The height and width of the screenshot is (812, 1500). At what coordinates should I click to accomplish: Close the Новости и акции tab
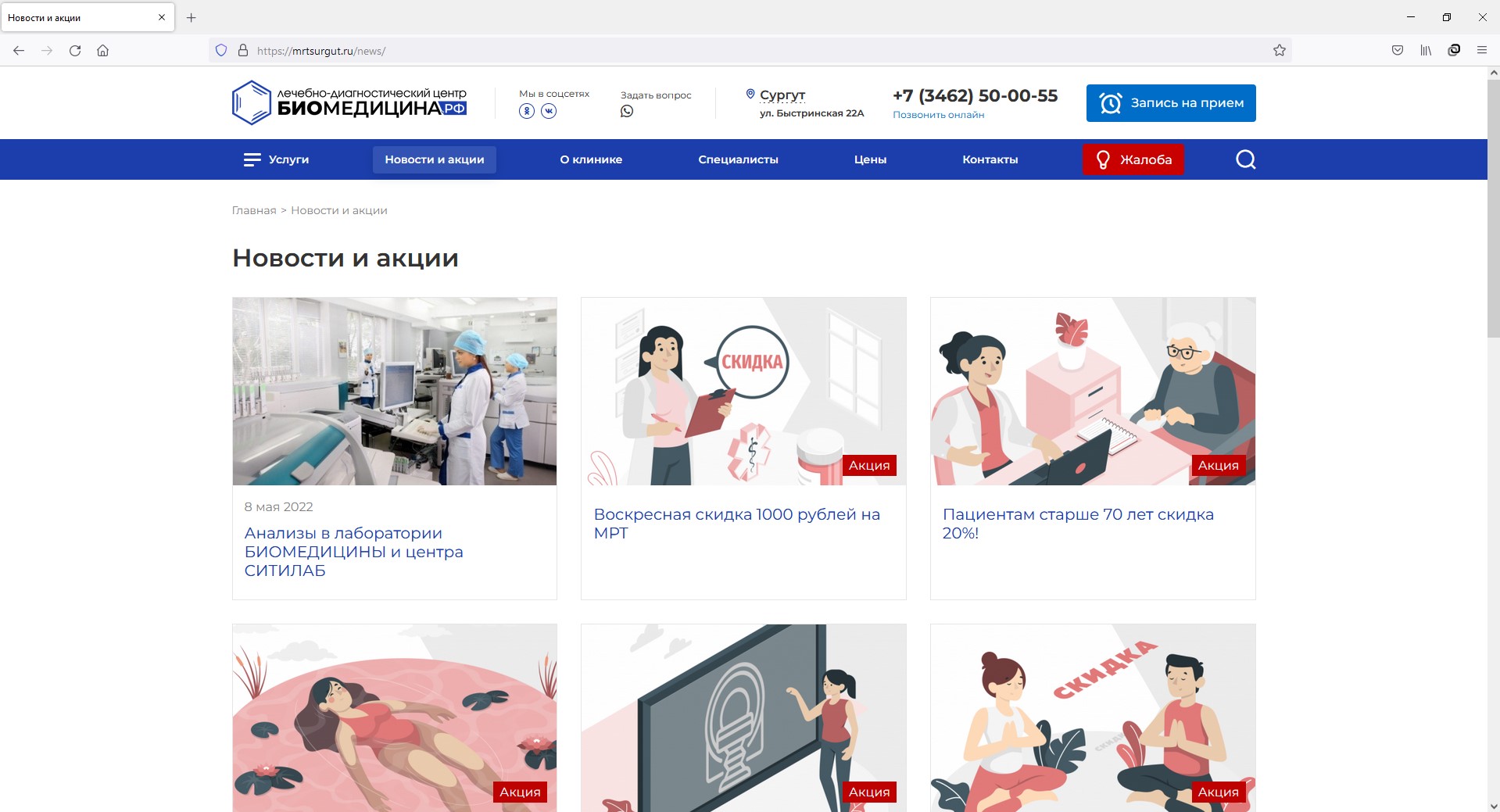[x=162, y=17]
